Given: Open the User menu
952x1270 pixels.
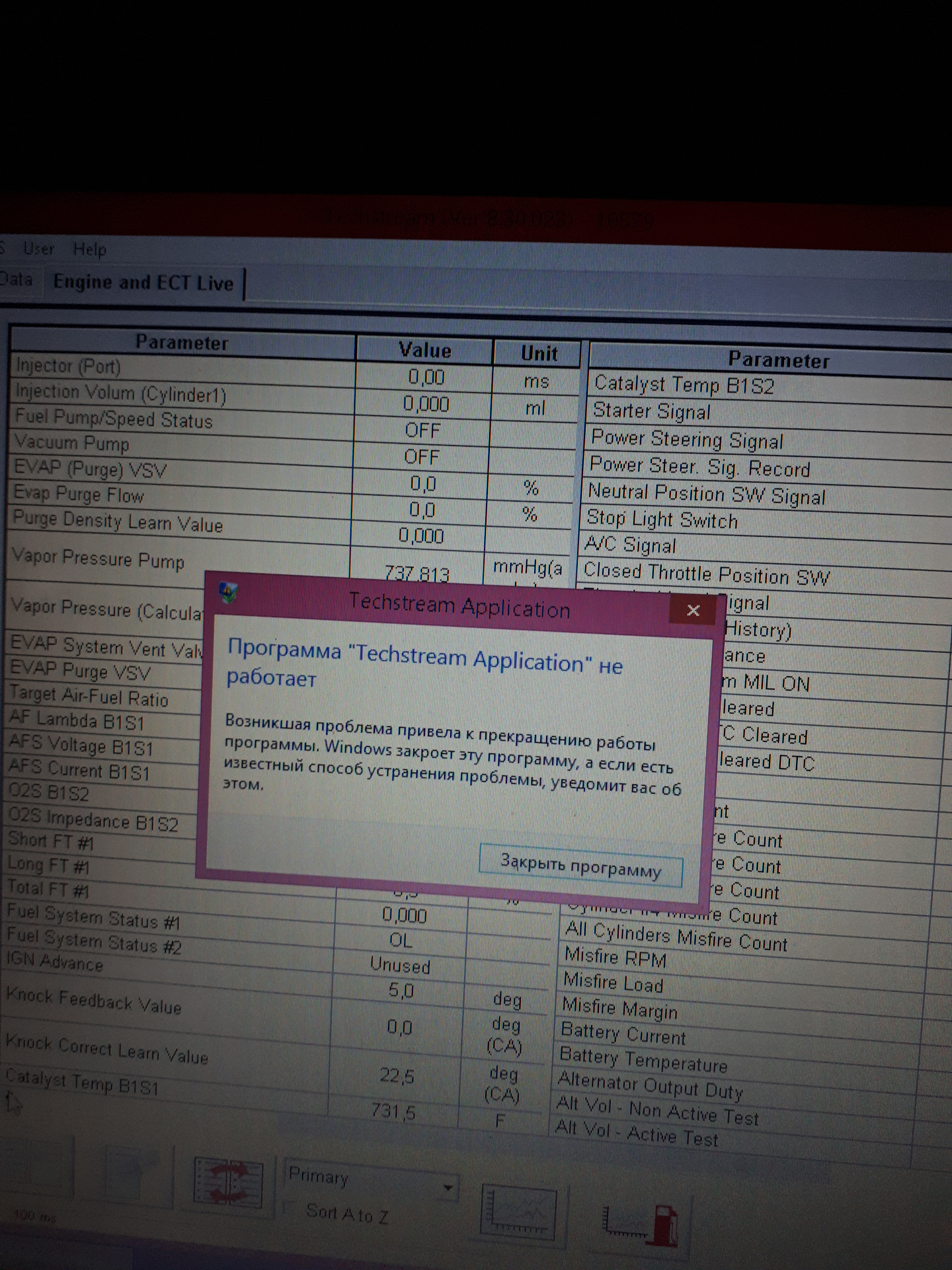Looking at the screenshot, I should tap(38, 249).
